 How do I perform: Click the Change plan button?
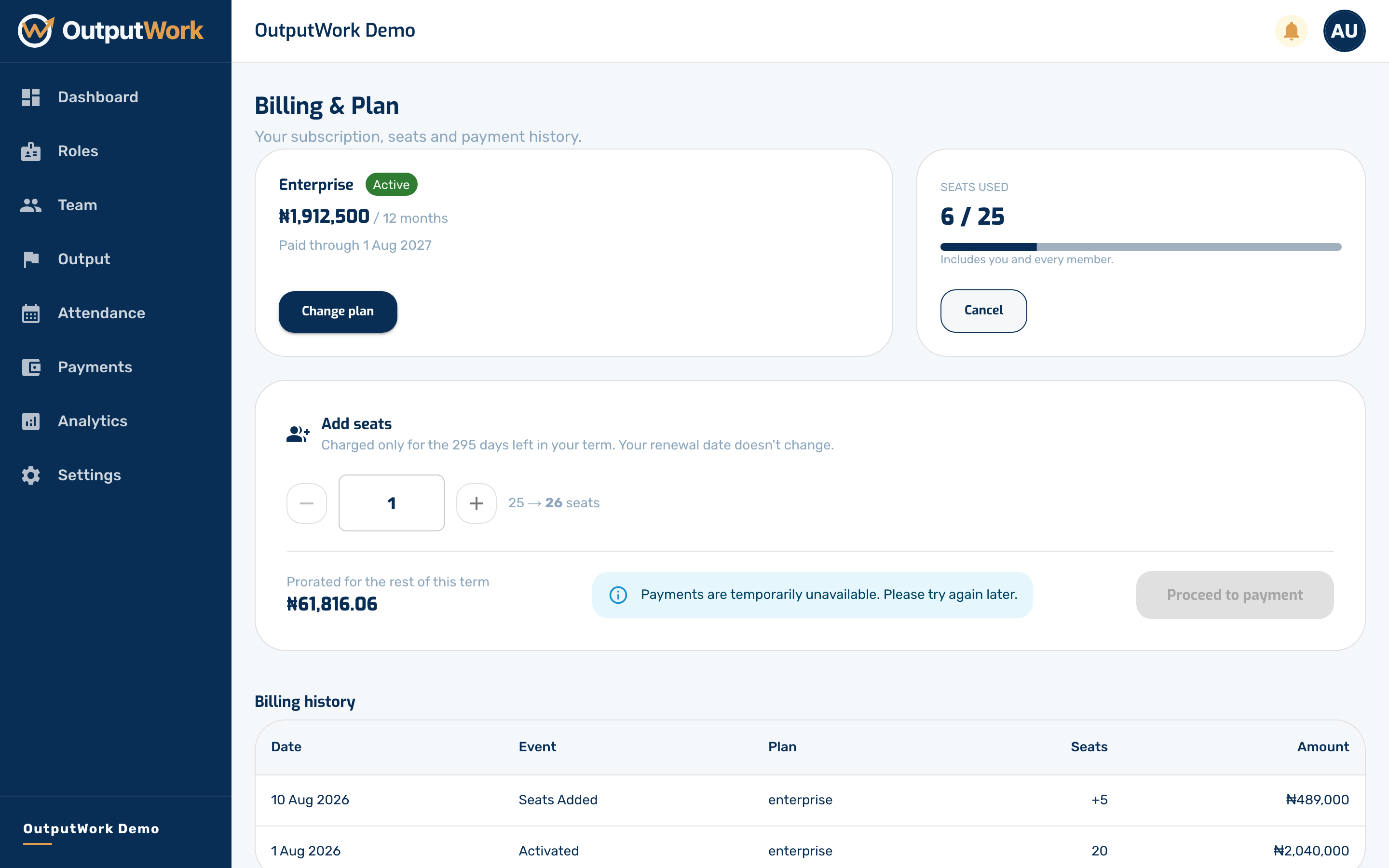[x=338, y=311]
